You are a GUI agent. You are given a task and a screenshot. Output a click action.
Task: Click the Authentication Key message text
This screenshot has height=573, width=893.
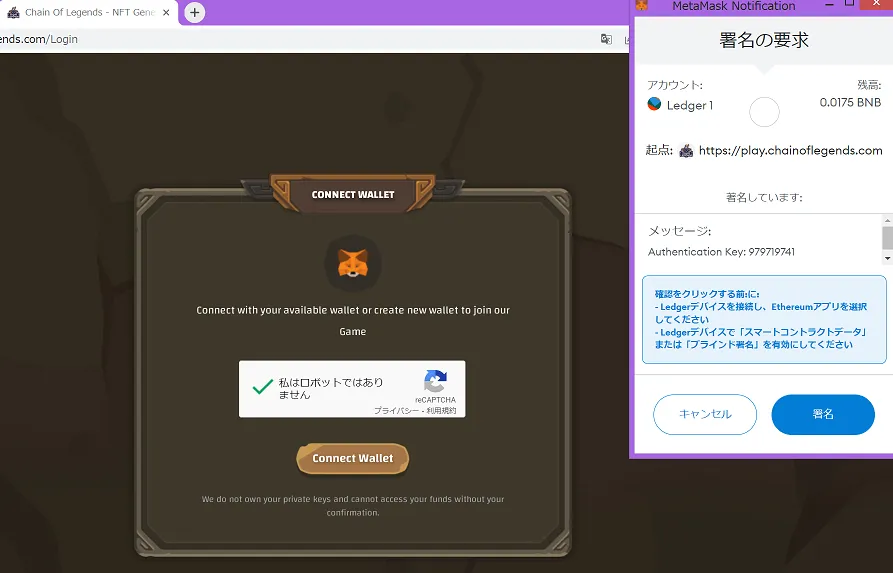[x=722, y=252]
